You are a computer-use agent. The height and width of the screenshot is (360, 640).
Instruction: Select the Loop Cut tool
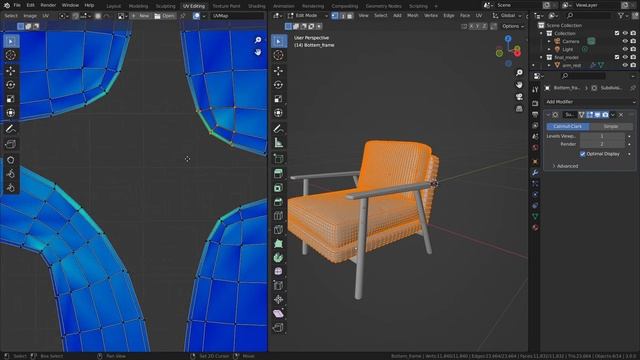point(278,216)
